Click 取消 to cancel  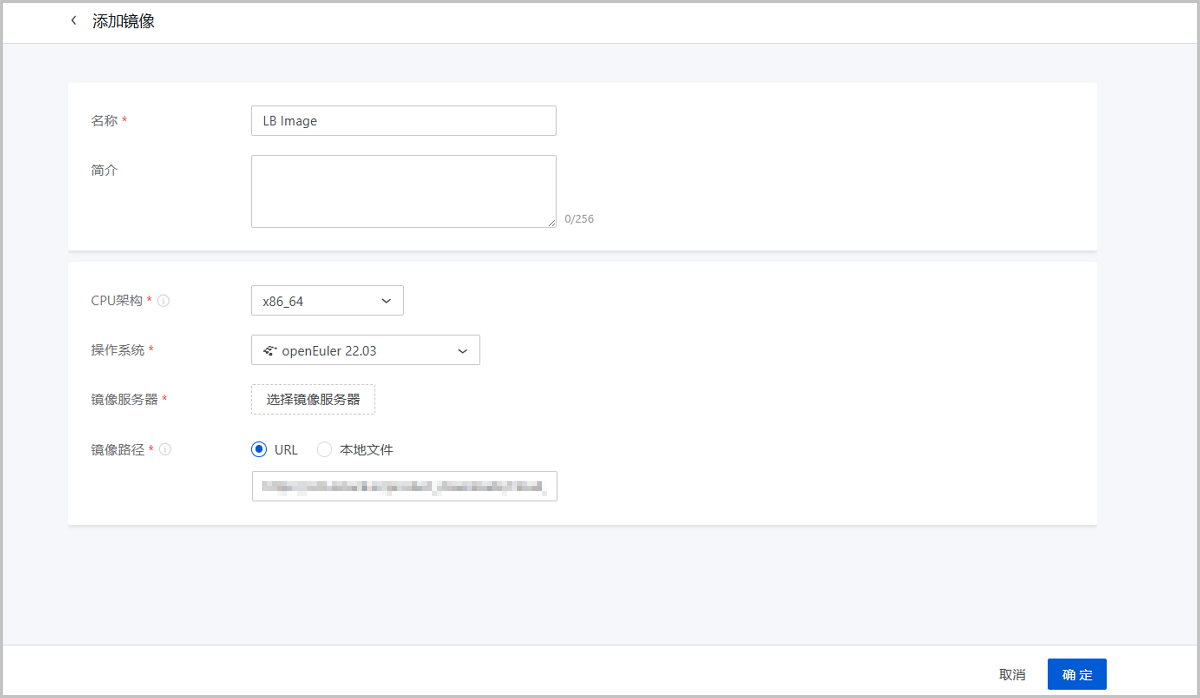pos(1012,675)
